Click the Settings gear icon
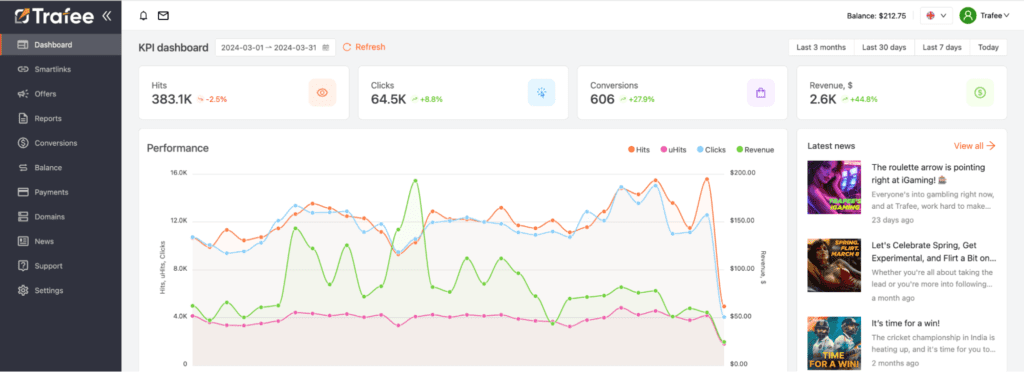 pos(23,290)
